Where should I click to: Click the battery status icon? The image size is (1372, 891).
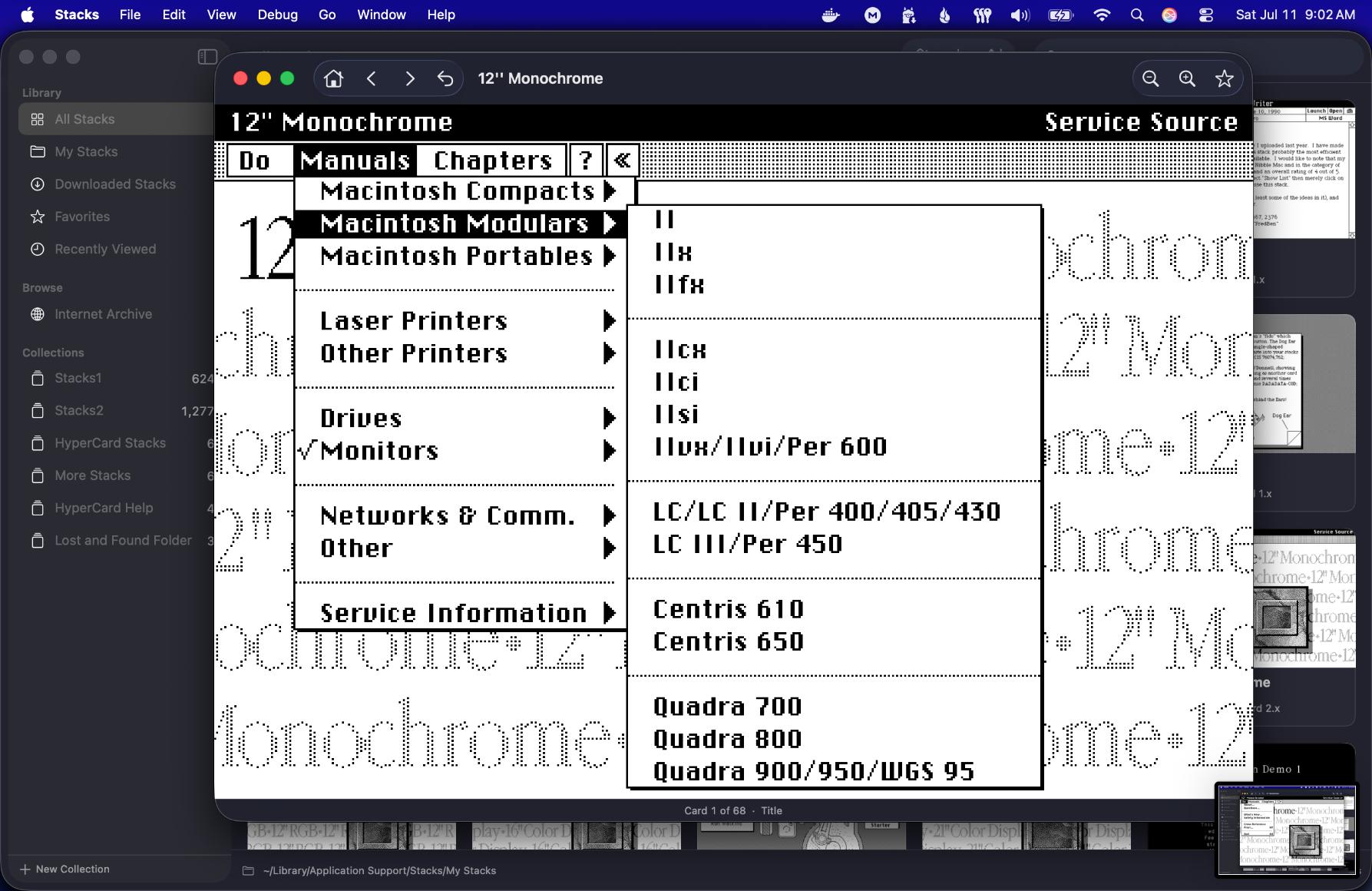1061,15
